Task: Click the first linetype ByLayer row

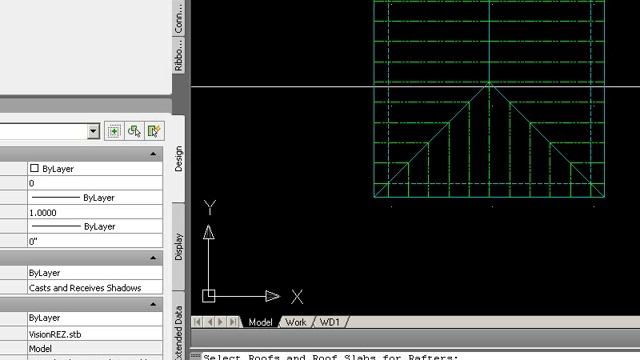Action: (x=95, y=198)
